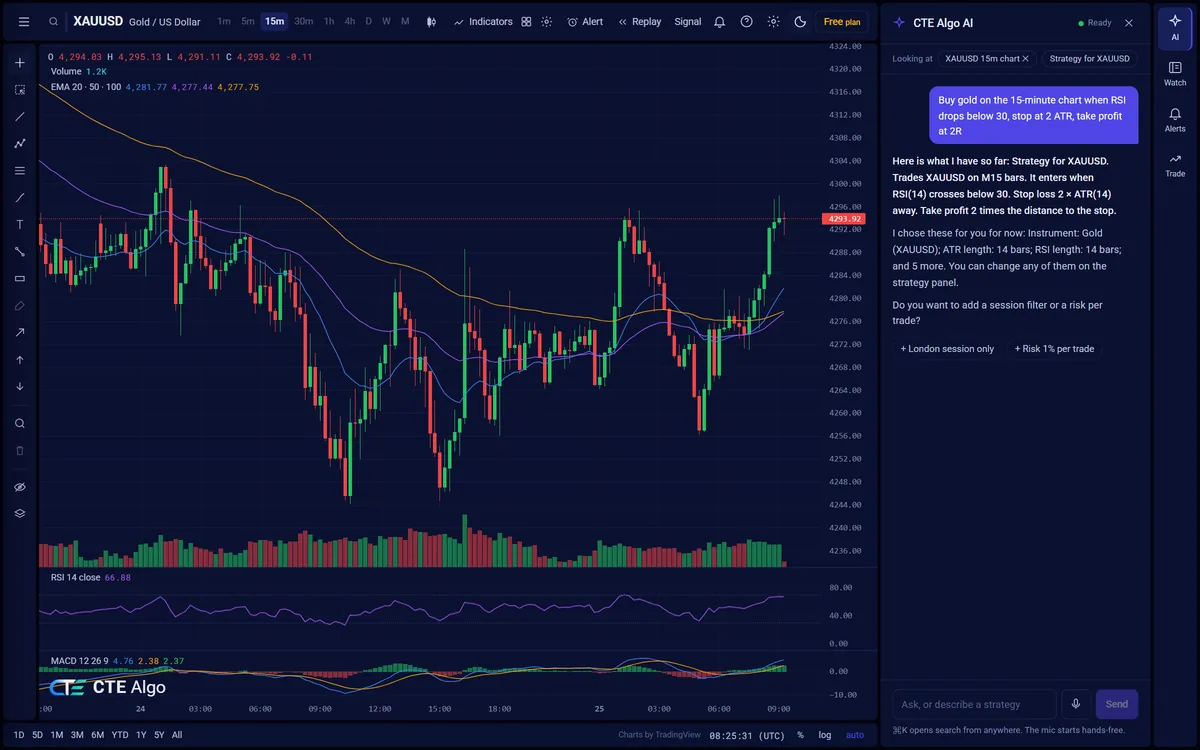Open the candlestick chart type selector

431,21
